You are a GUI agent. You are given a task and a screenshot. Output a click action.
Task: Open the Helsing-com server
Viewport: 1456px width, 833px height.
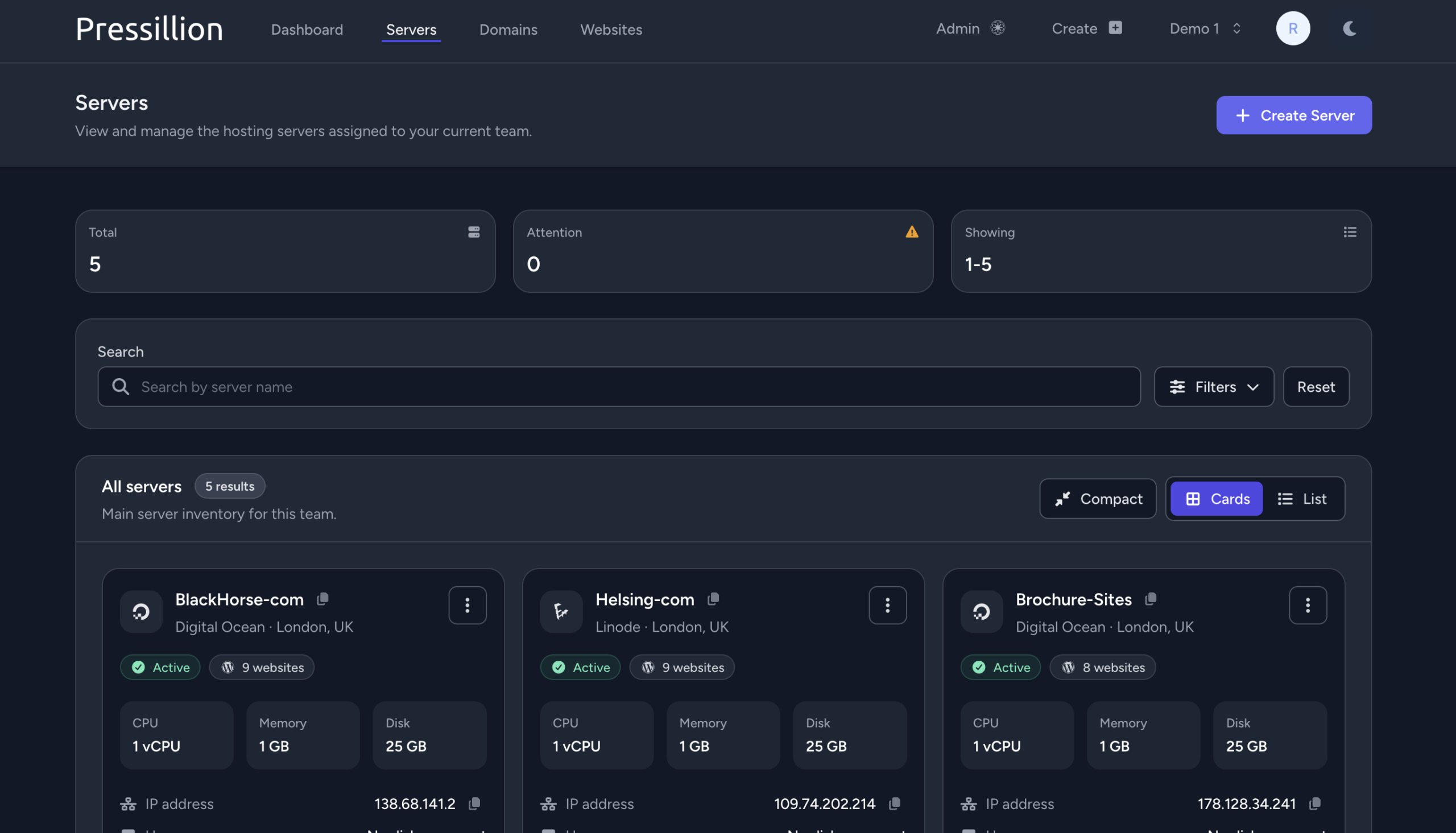[645, 599]
